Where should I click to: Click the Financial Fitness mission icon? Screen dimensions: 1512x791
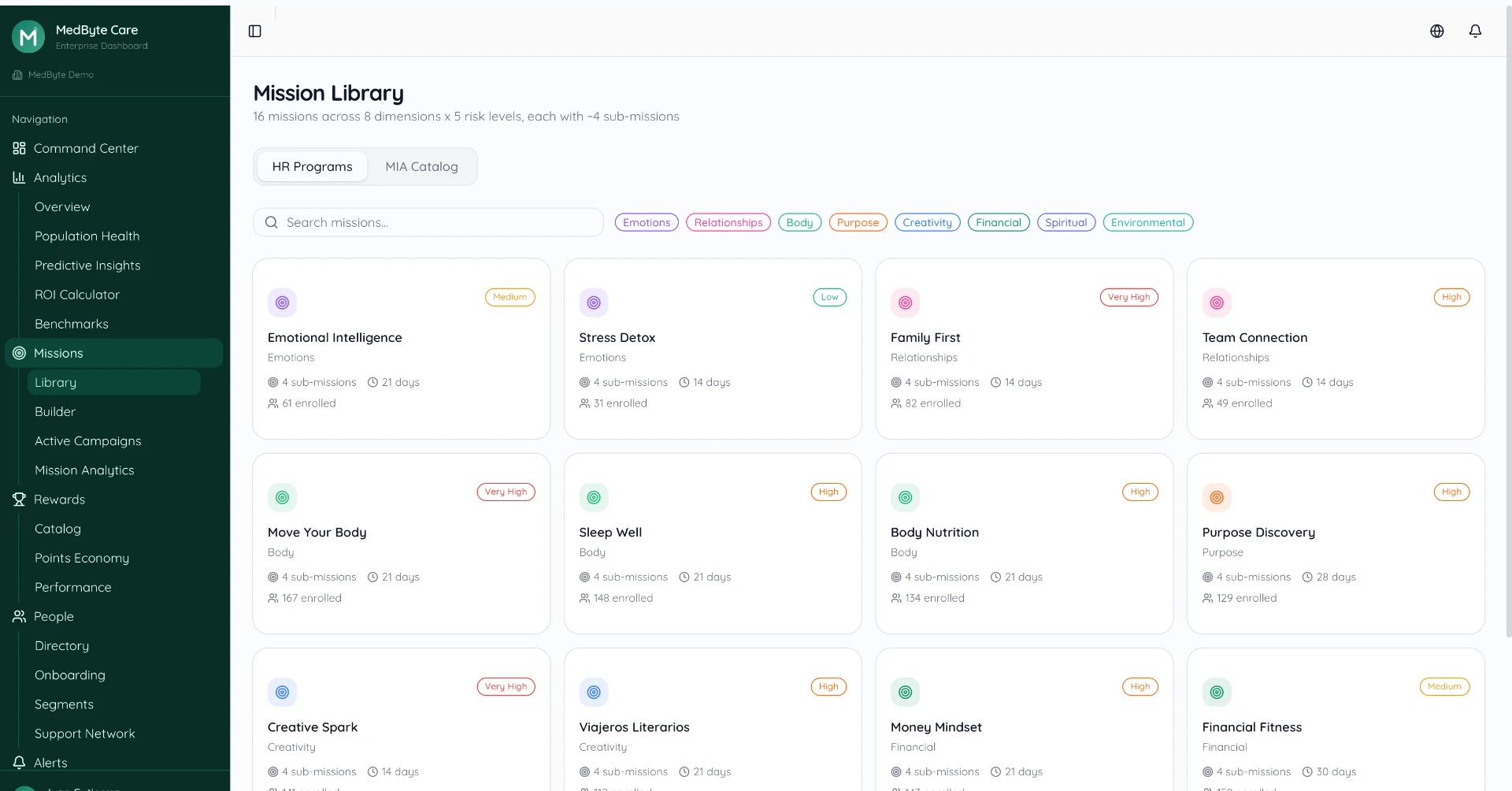[1217, 692]
